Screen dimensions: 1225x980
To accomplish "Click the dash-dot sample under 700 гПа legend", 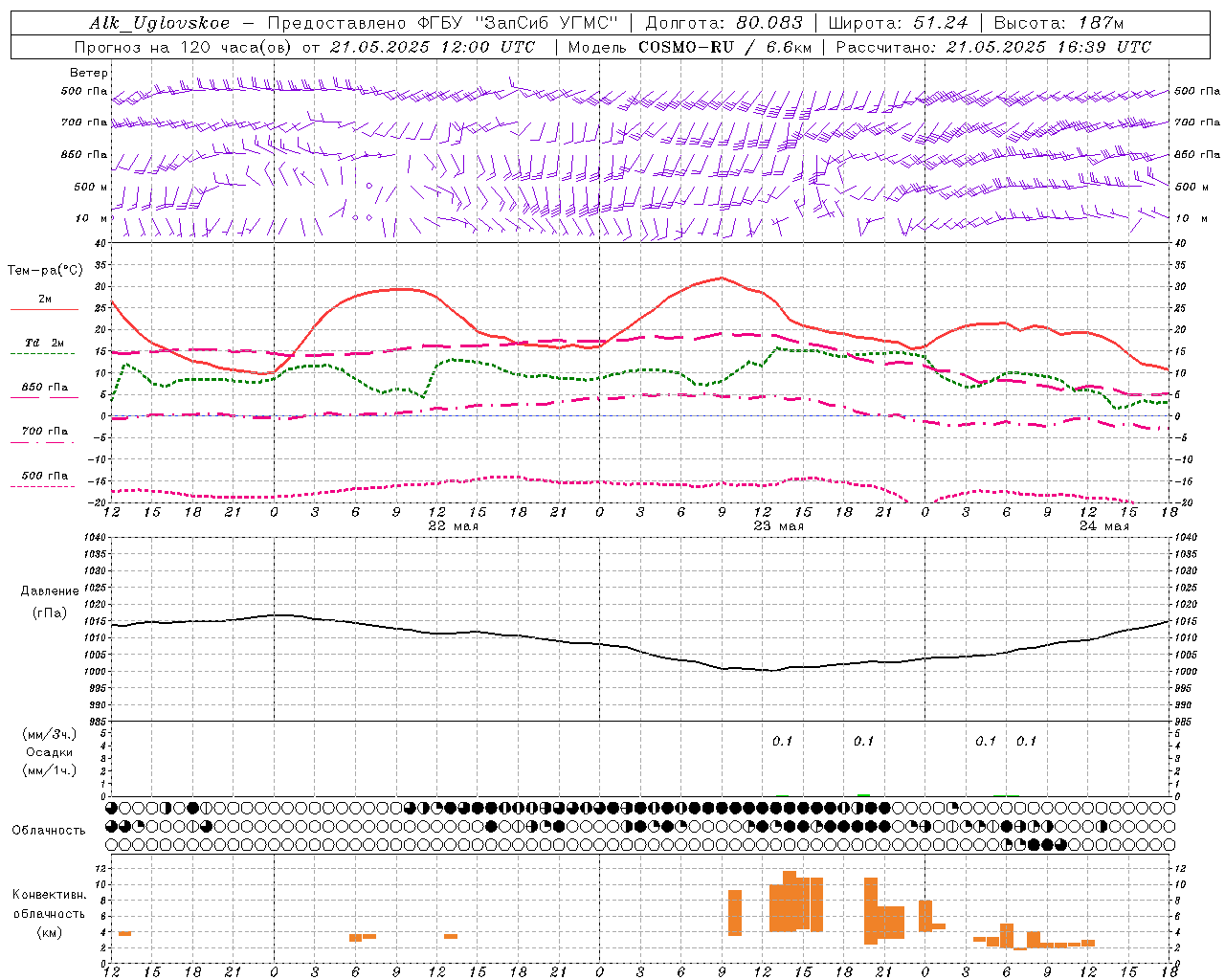I will point(44,442).
